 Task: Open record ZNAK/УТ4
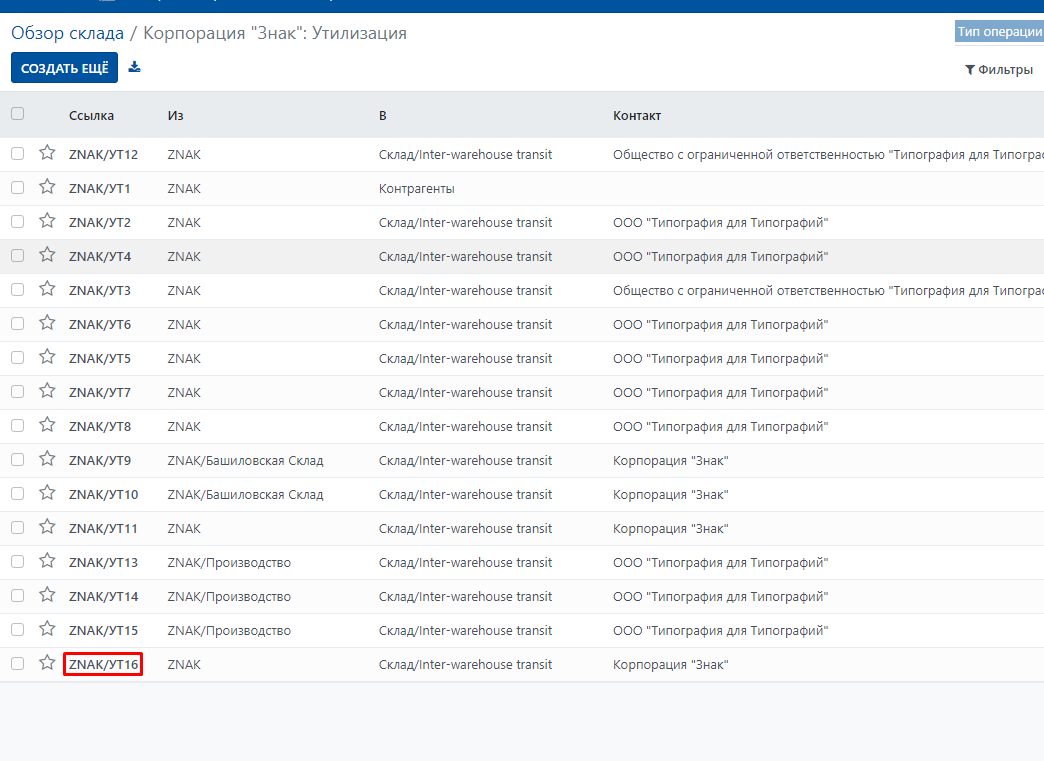click(100, 256)
